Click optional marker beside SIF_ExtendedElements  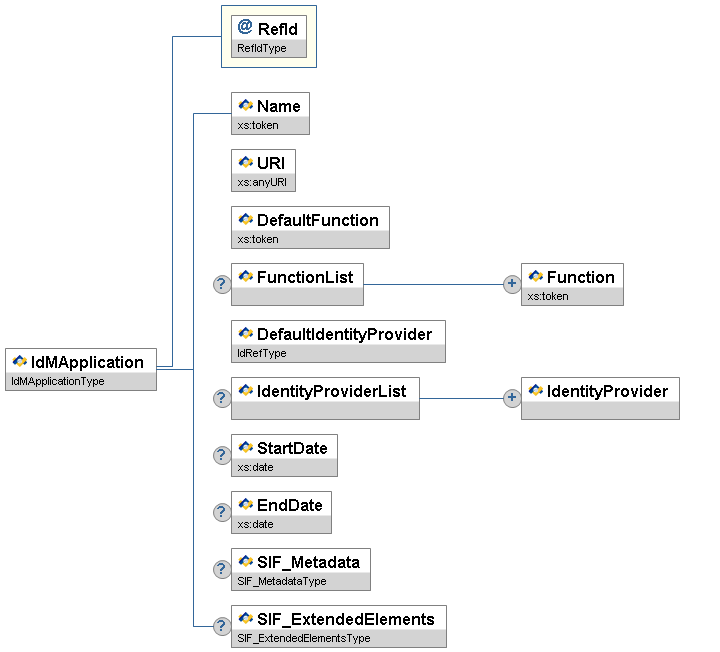coord(222,626)
